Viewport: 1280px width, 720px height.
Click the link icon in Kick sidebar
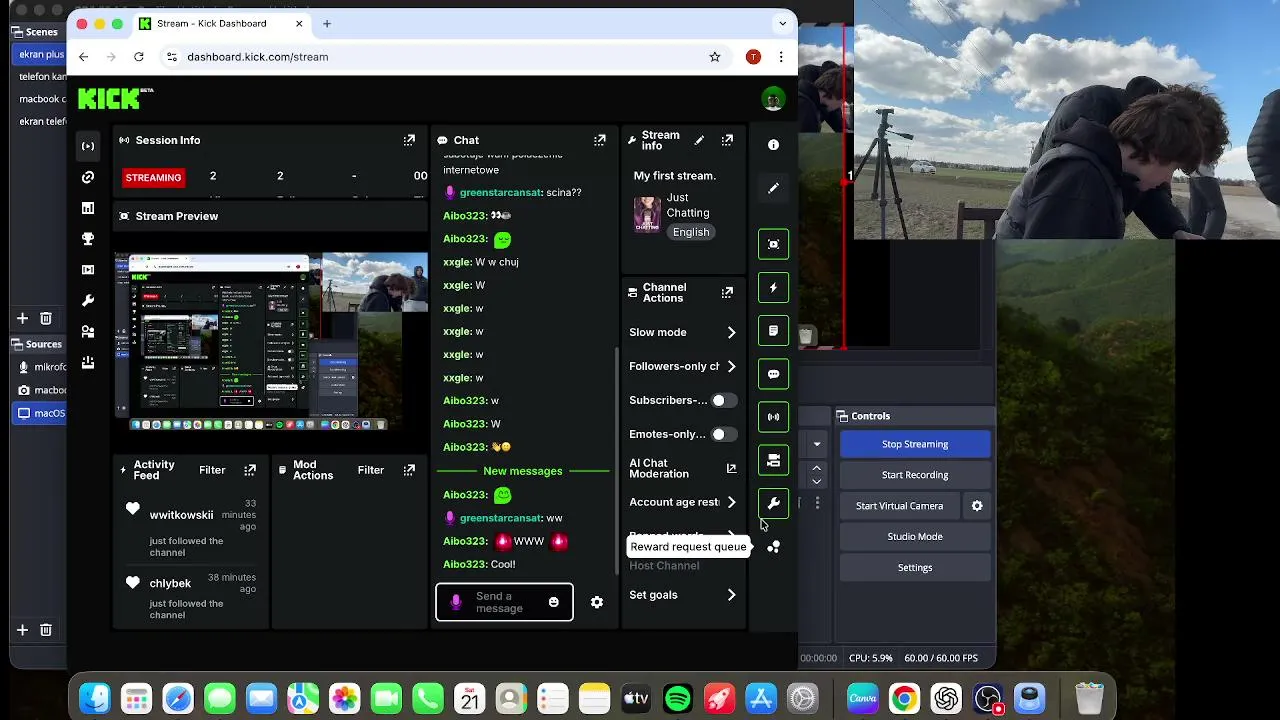88,177
